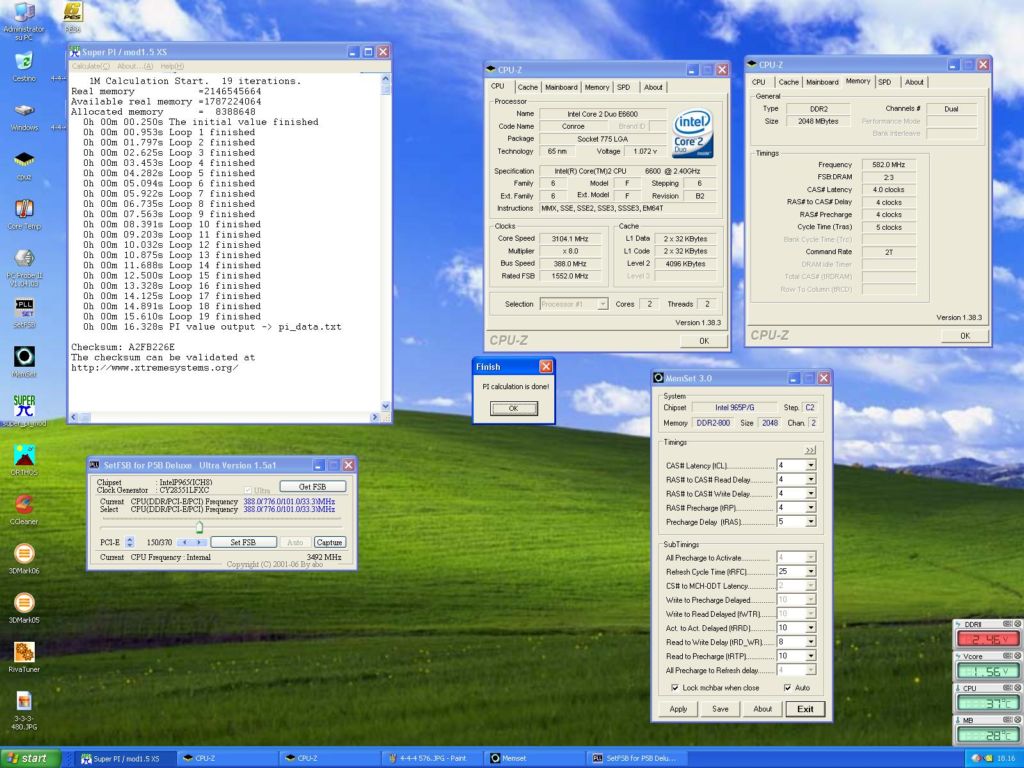Open the Windows drive desktop icon

point(24,116)
